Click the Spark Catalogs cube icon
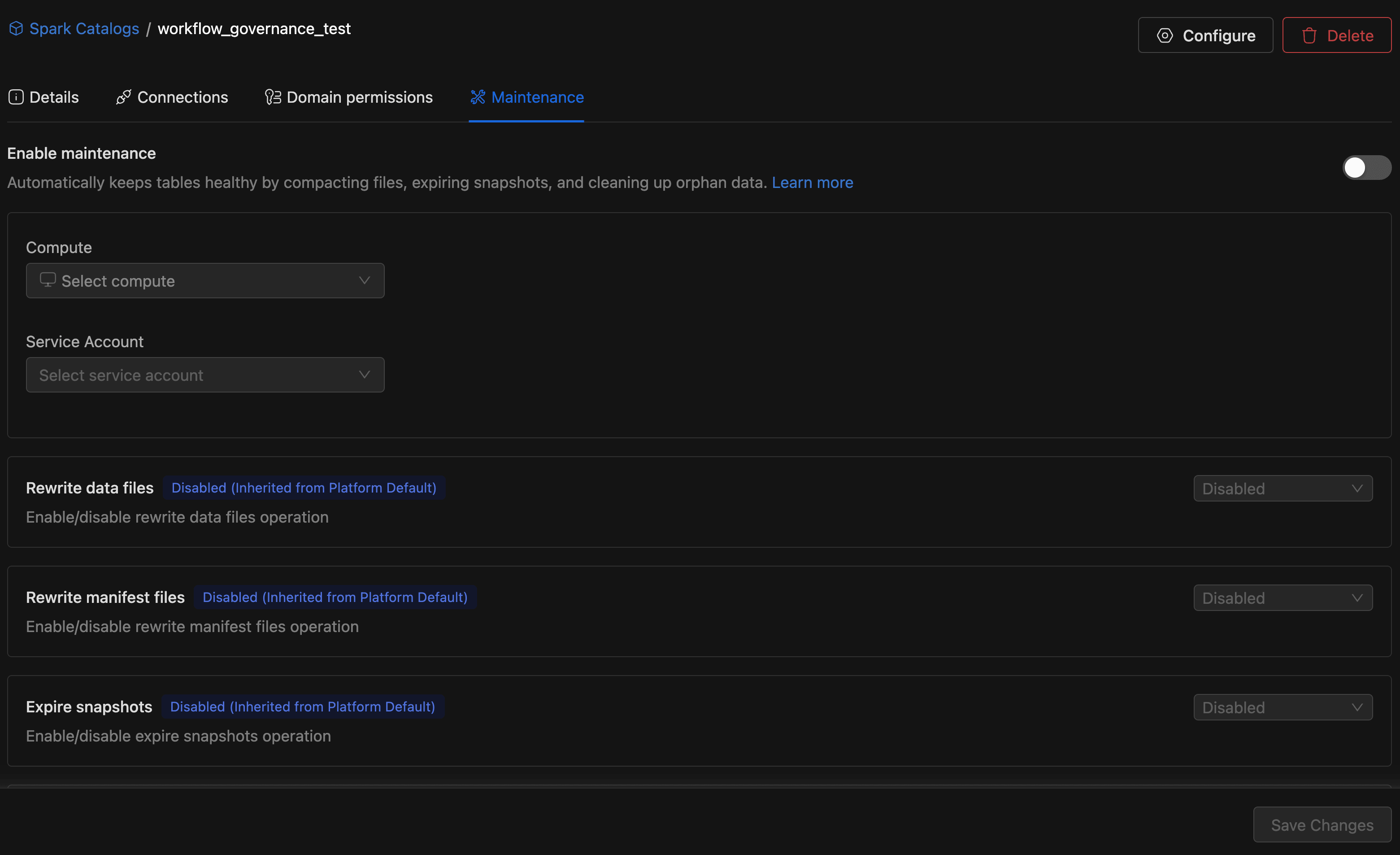Viewport: 1400px width, 855px height. pyautogui.click(x=16, y=28)
